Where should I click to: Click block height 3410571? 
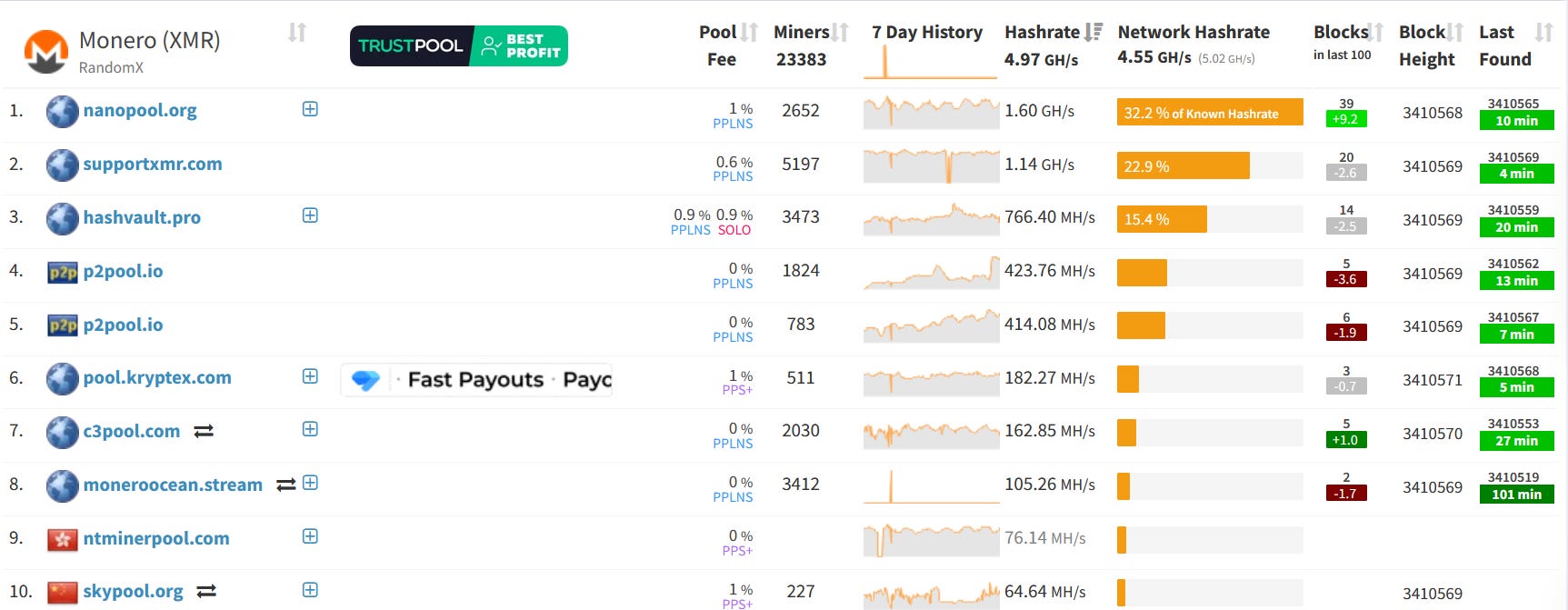click(x=1433, y=380)
